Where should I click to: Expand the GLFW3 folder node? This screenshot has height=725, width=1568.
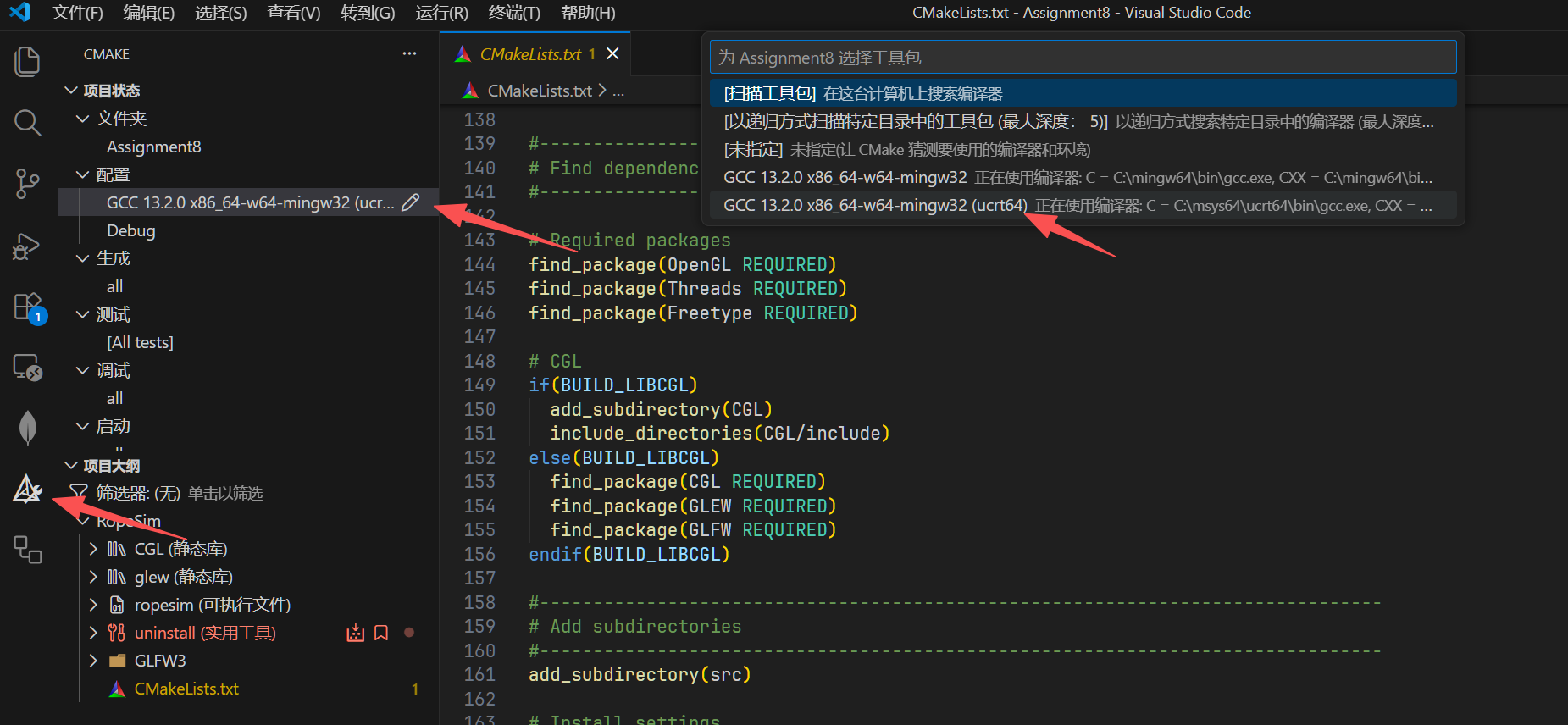click(93, 661)
